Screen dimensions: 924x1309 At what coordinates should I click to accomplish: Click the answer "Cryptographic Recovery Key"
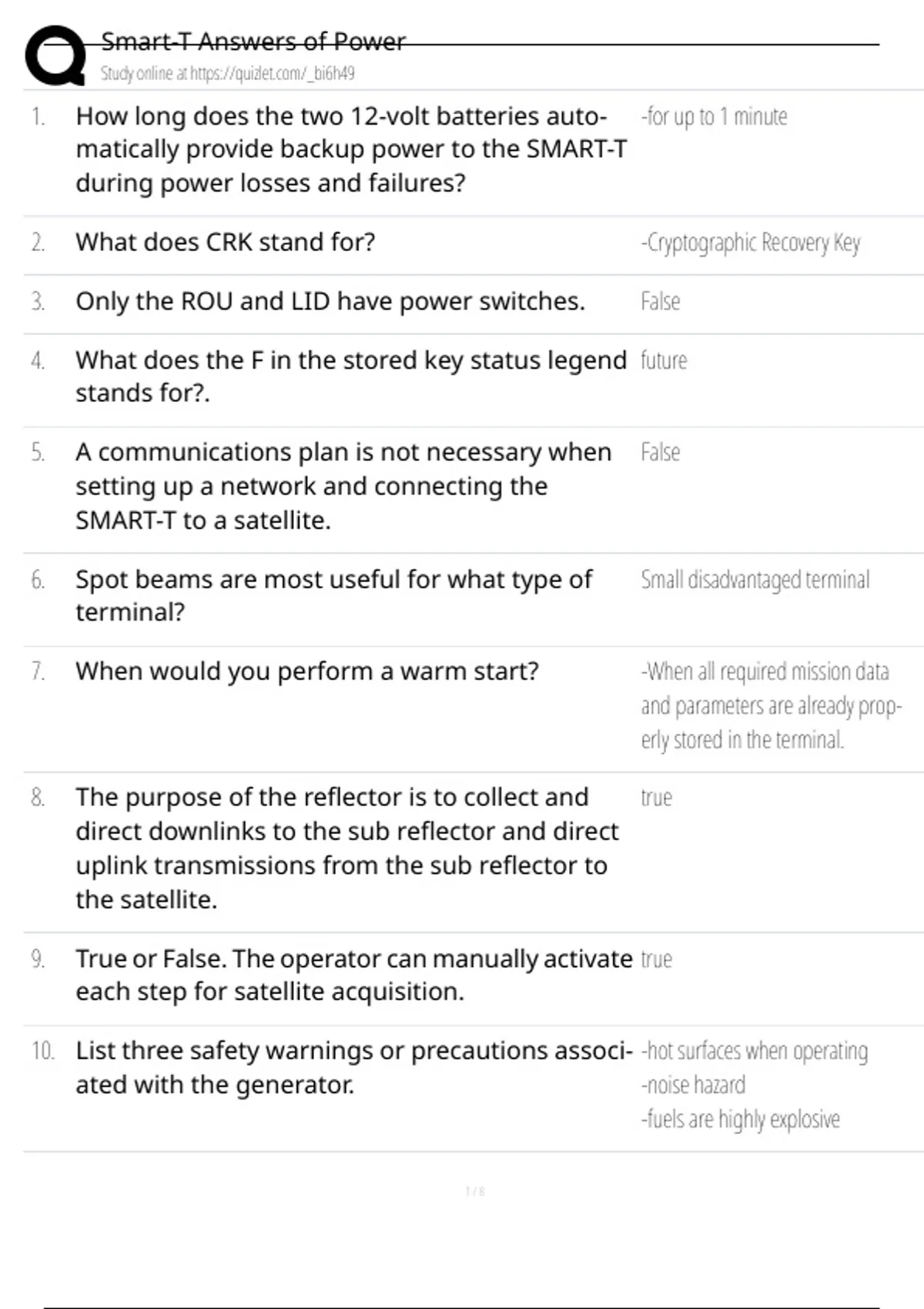[751, 243]
